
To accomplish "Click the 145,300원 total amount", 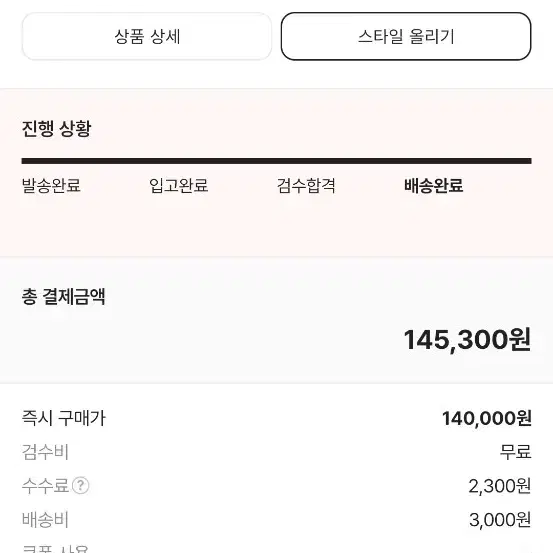I will (x=467, y=340).
